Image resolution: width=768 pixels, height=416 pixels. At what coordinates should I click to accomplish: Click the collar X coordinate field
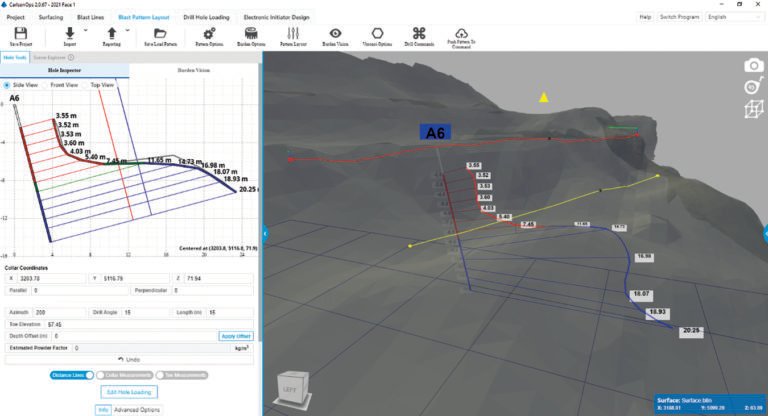(x=51, y=278)
